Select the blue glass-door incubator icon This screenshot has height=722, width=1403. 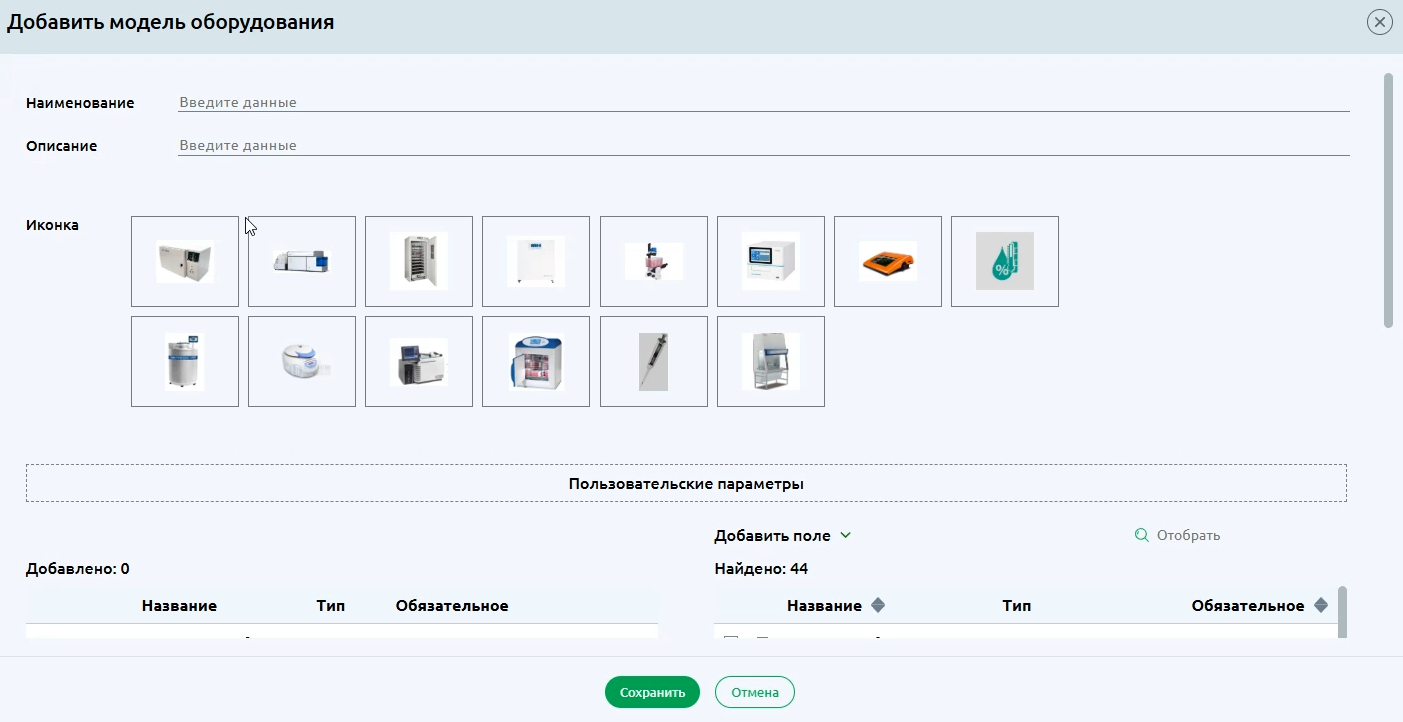tap(536, 361)
